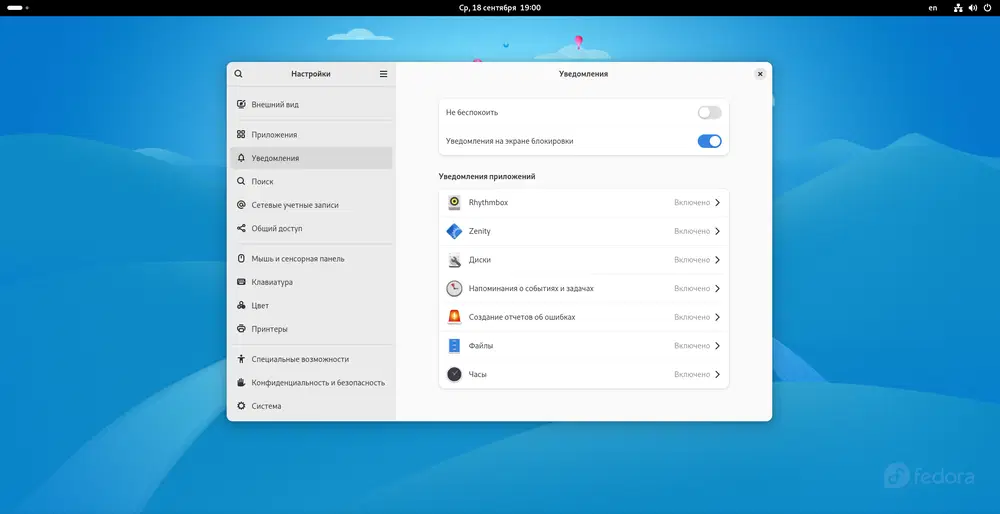The width and height of the screenshot is (1000, 514).
Task: Click the Мышь и сенсорная панель icon
Action: click(x=241, y=258)
